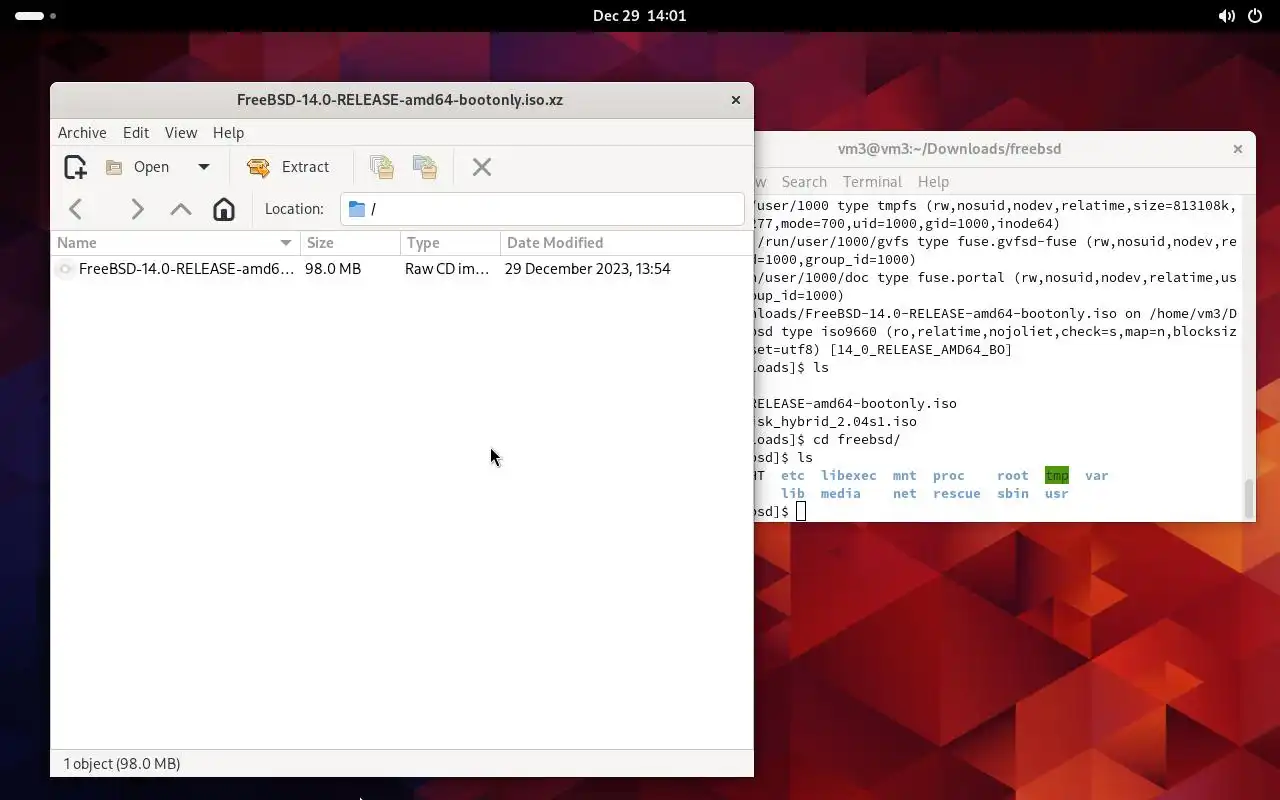Expand the Open recent dropdown arrow
This screenshot has height=800, width=1280.
tap(204, 167)
